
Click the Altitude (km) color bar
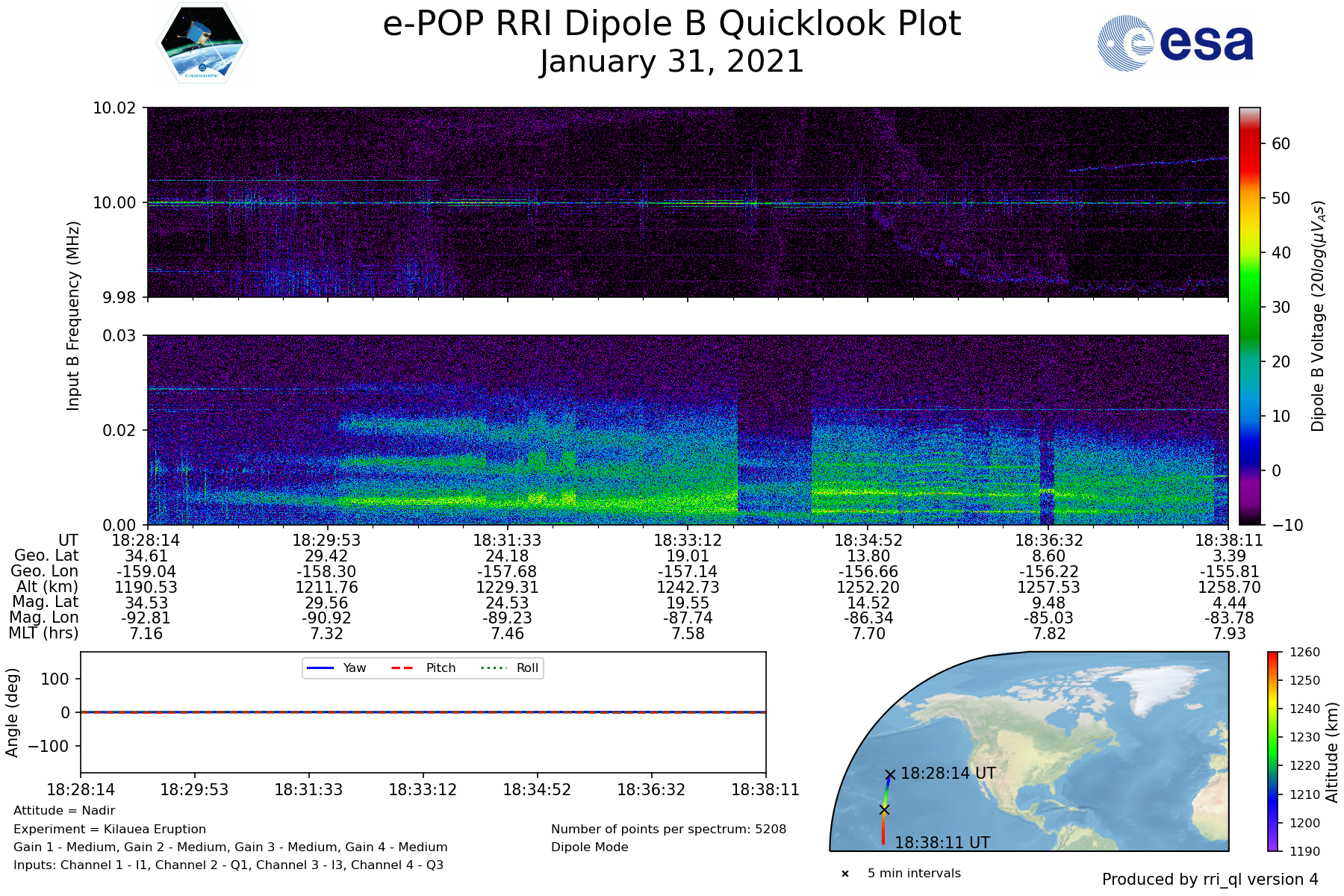click(x=1272, y=751)
